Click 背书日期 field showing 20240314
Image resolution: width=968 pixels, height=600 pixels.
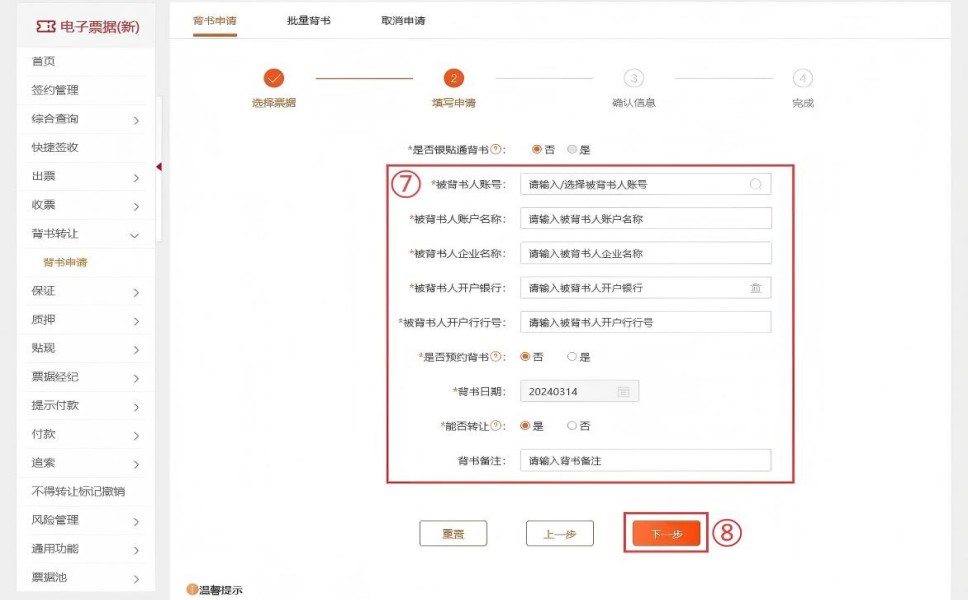[x=580, y=391]
